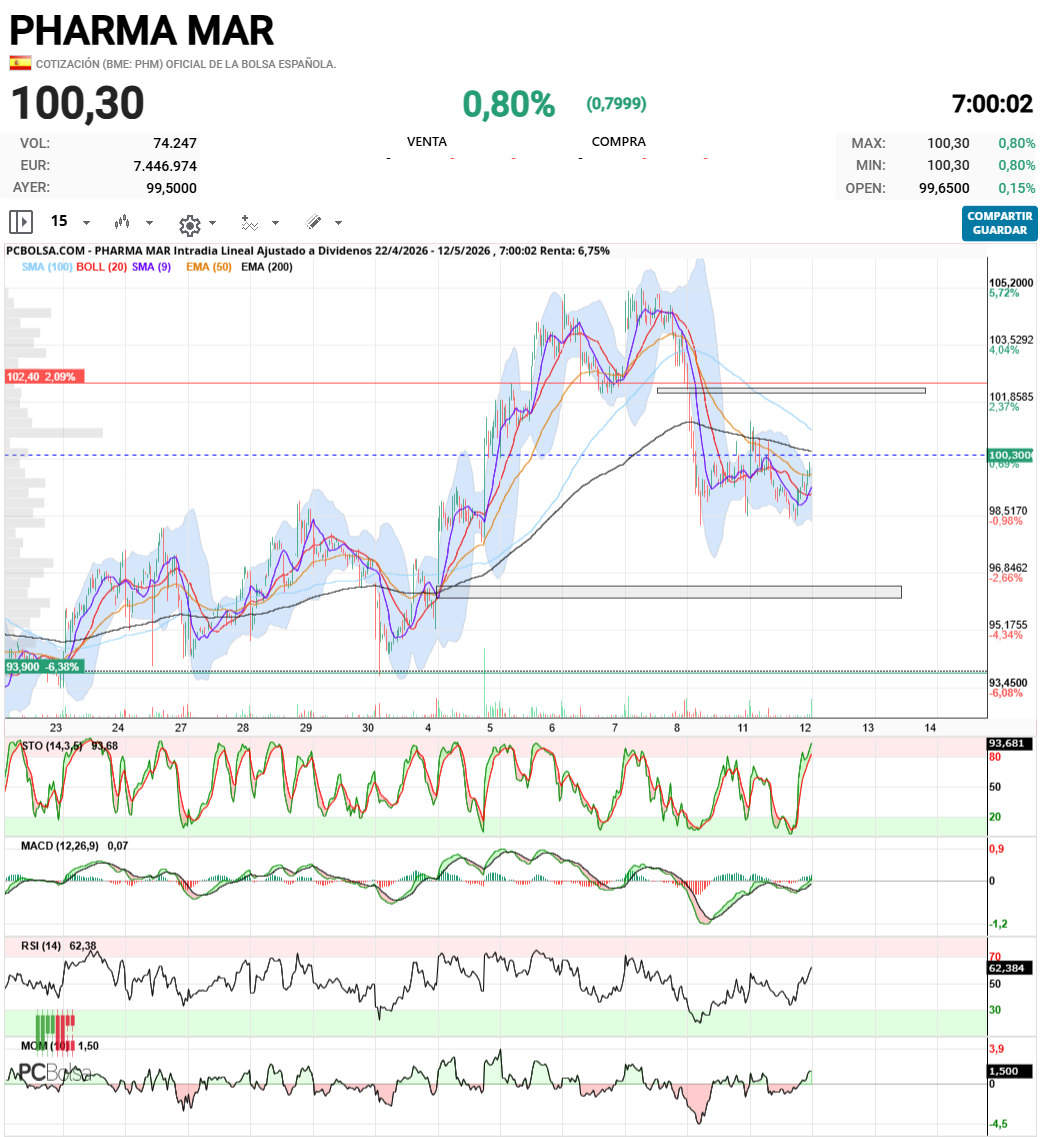
Task: Click the black 93,681 stochastic value tag
Action: coord(1010,743)
